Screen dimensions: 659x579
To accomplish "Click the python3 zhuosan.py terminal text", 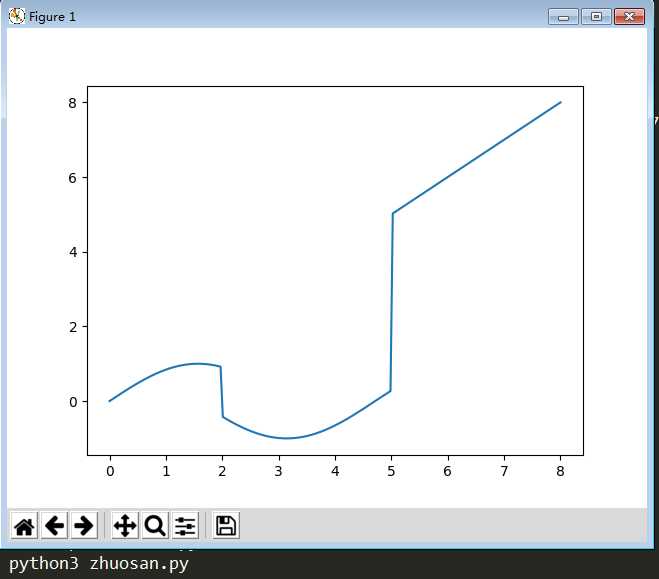I will (x=99, y=564).
